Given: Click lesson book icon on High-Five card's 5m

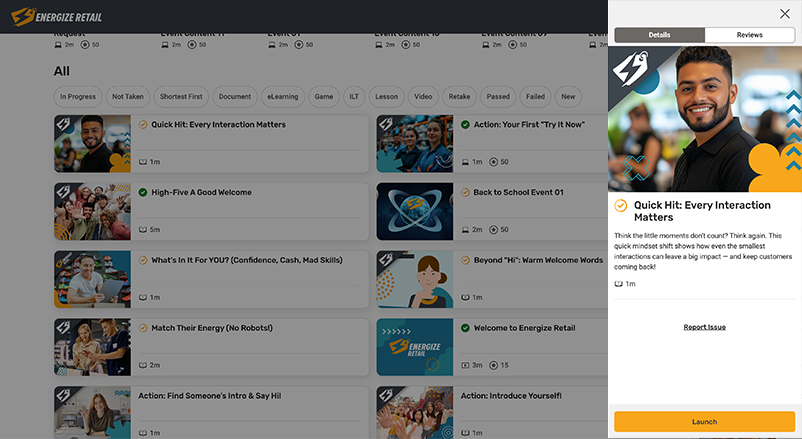Looking at the screenshot, I should 143,230.
